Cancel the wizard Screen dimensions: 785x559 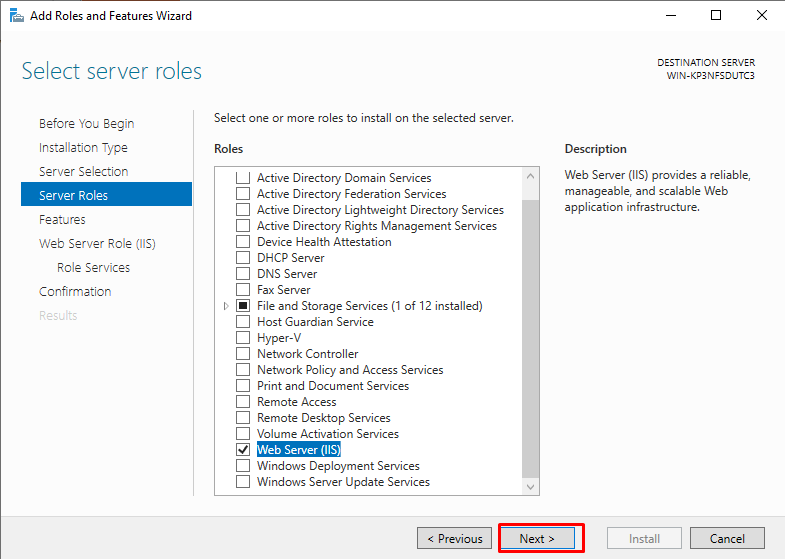click(727, 538)
